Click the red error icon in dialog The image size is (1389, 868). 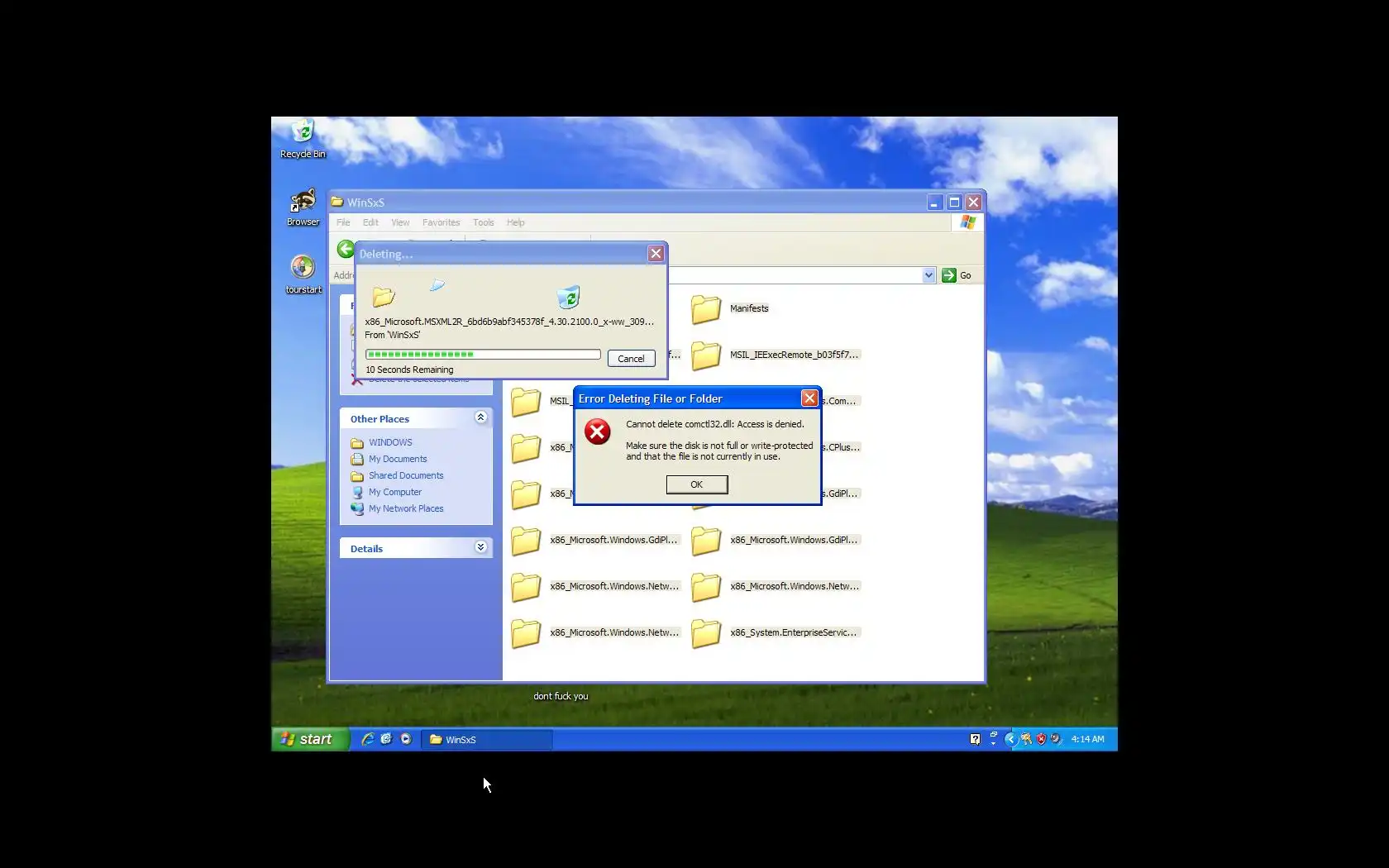[x=597, y=432]
